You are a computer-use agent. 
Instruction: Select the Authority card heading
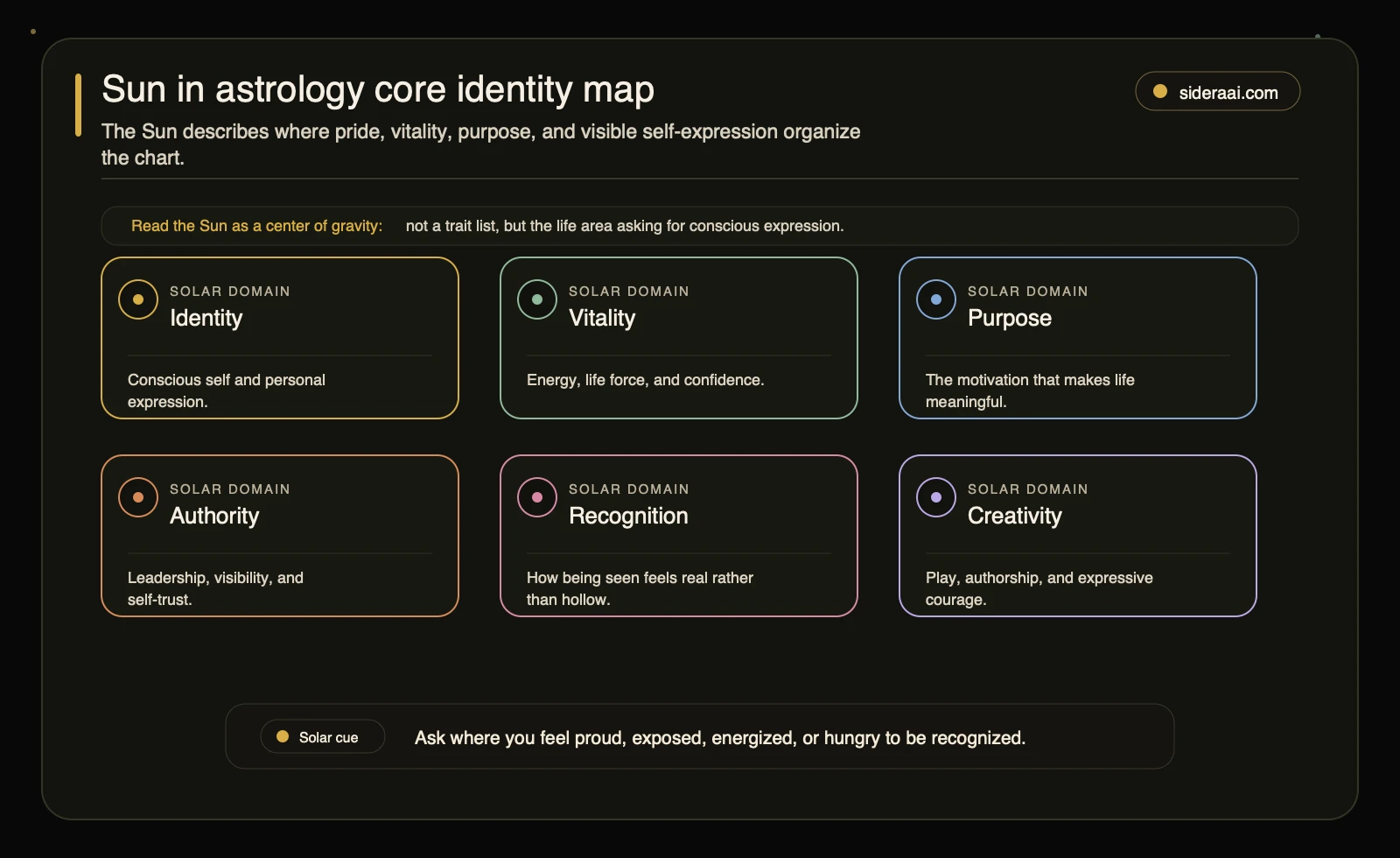point(214,516)
